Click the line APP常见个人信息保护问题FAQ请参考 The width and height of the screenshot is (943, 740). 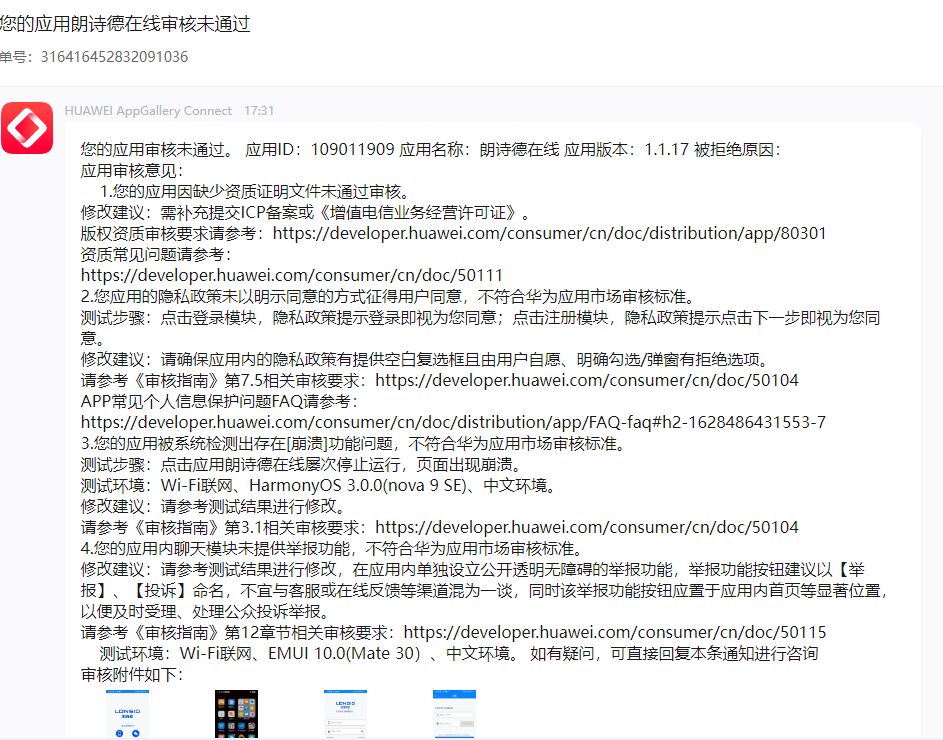tap(220, 401)
